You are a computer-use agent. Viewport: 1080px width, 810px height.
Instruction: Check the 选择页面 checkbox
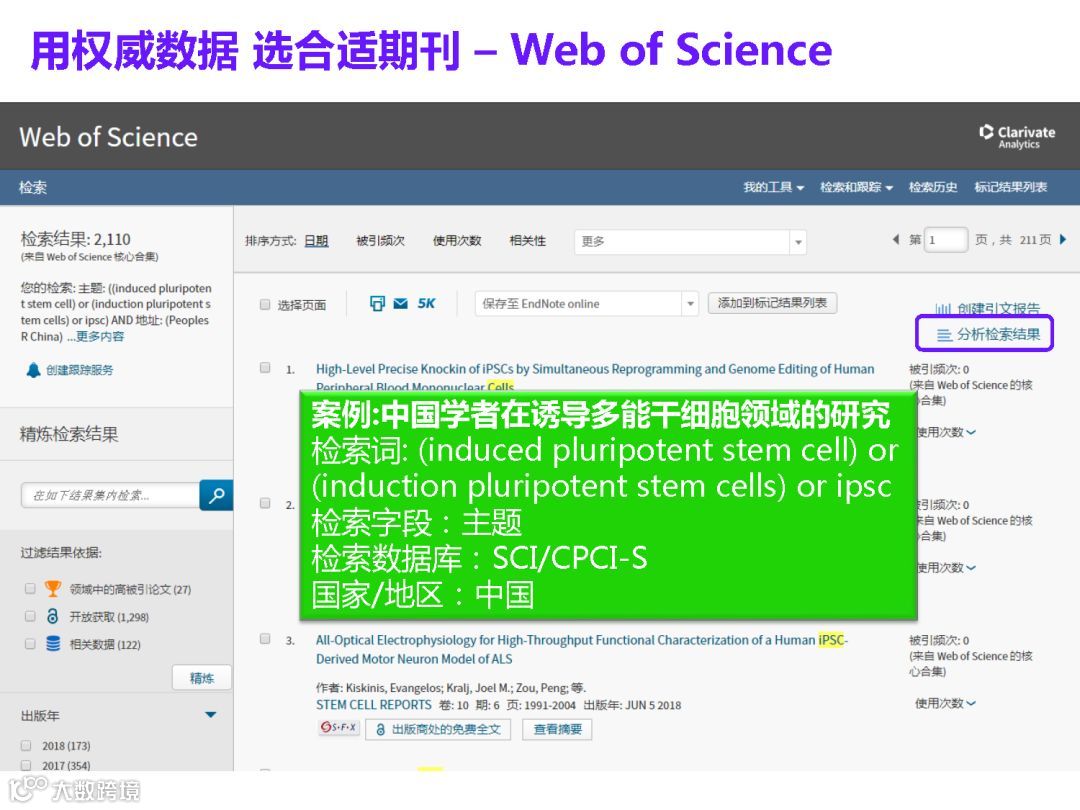pos(264,304)
